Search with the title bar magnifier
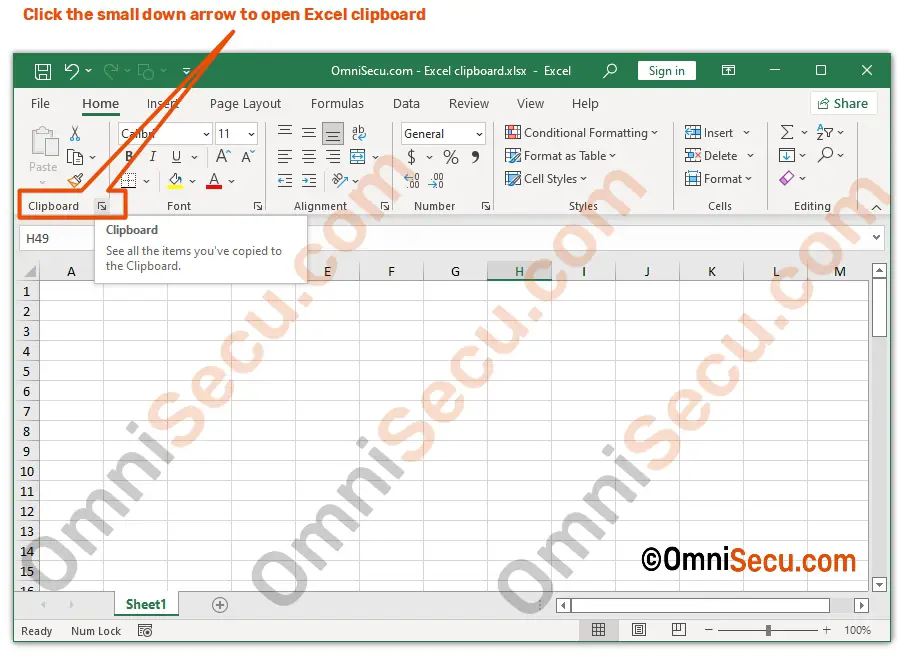 pyautogui.click(x=610, y=71)
